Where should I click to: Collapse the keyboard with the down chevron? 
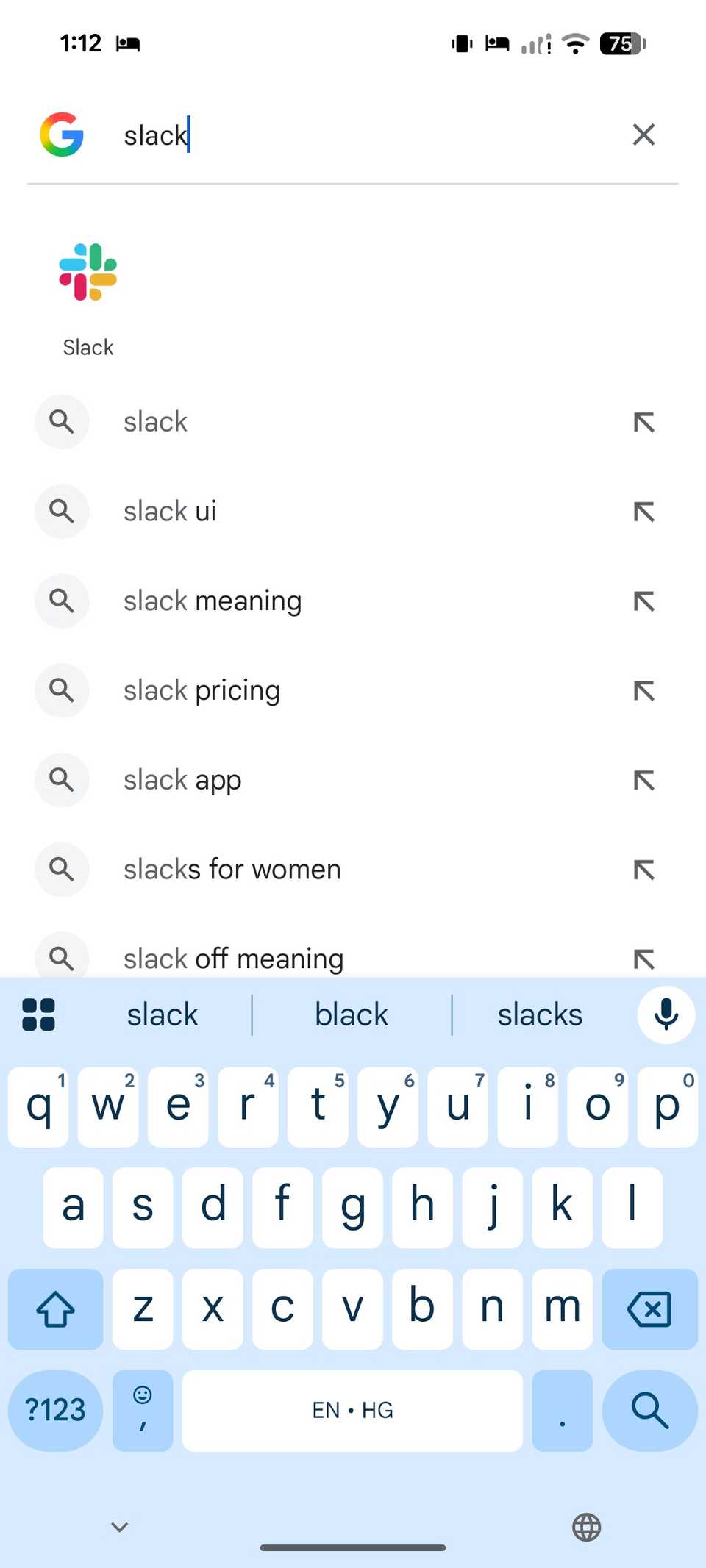tap(120, 1527)
